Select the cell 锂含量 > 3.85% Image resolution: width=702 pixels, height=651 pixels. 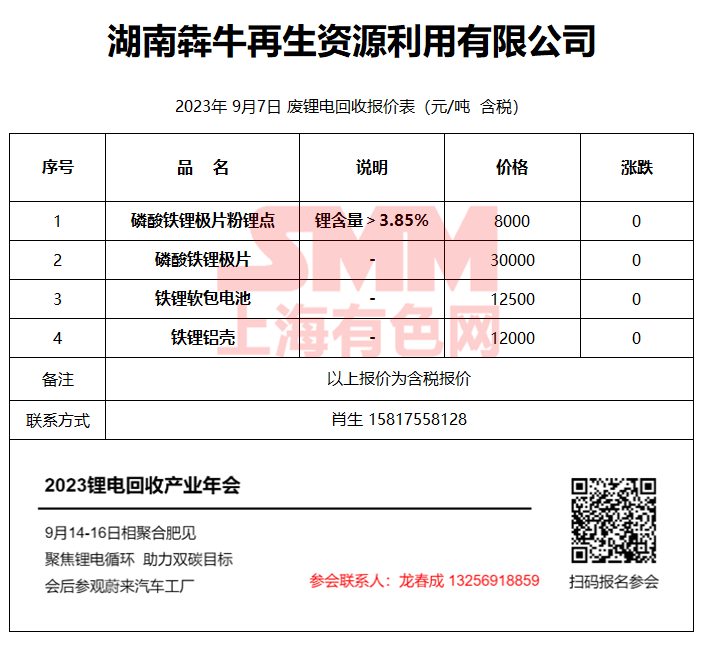(x=372, y=221)
